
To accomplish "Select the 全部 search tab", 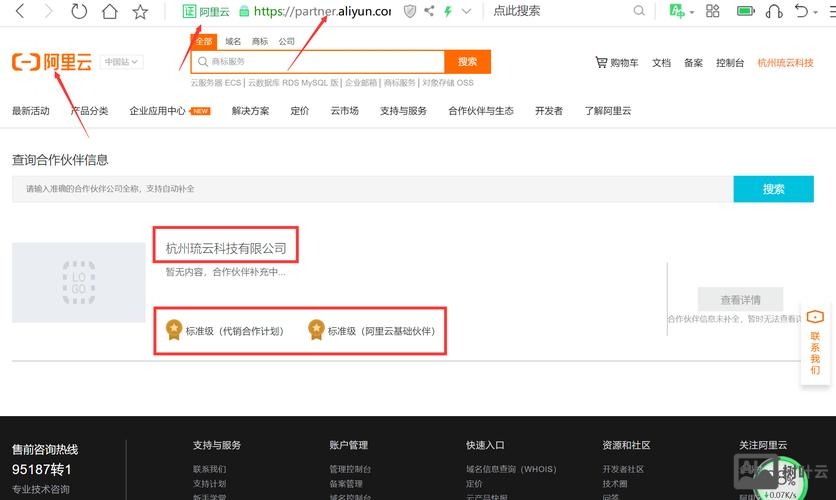I will click(x=204, y=41).
